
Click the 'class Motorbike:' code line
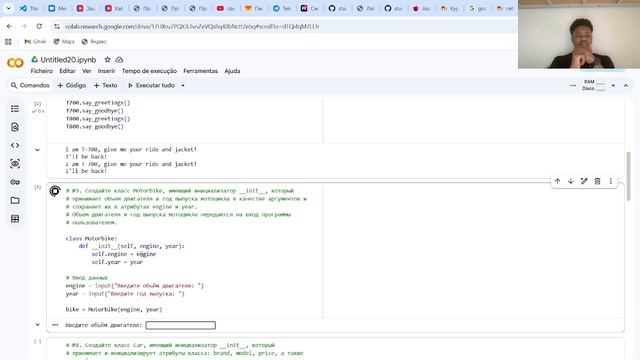(91, 238)
